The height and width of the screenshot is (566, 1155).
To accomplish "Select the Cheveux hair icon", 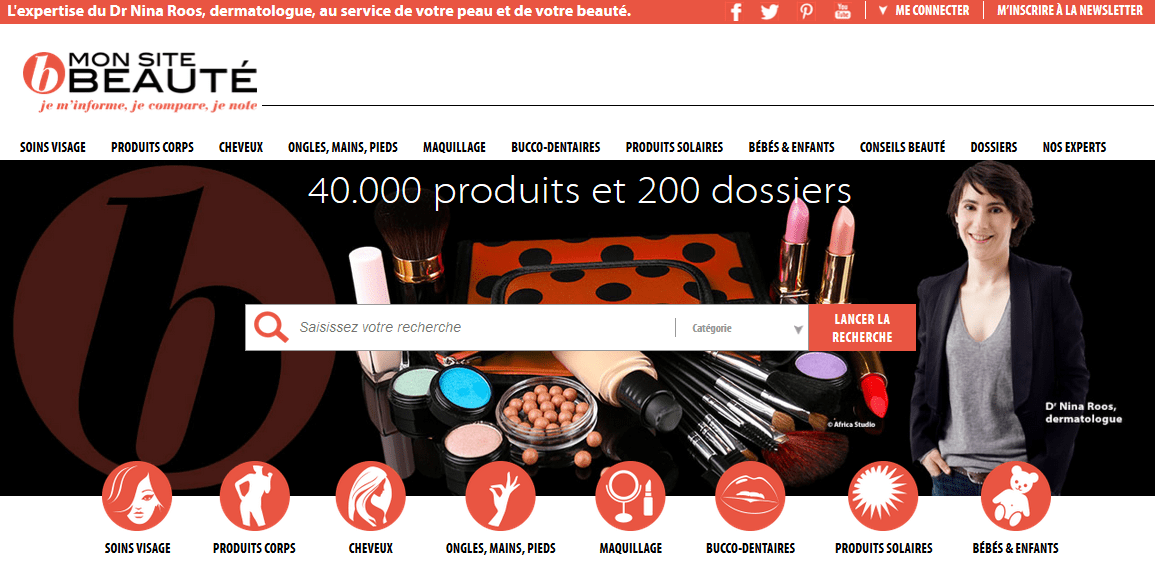I will 371,496.
